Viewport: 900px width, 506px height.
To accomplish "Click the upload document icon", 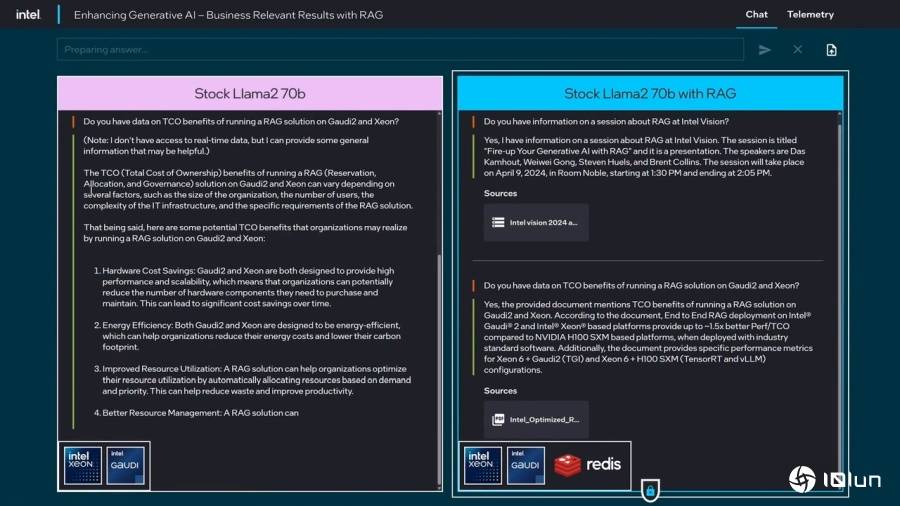I will click(x=831, y=50).
